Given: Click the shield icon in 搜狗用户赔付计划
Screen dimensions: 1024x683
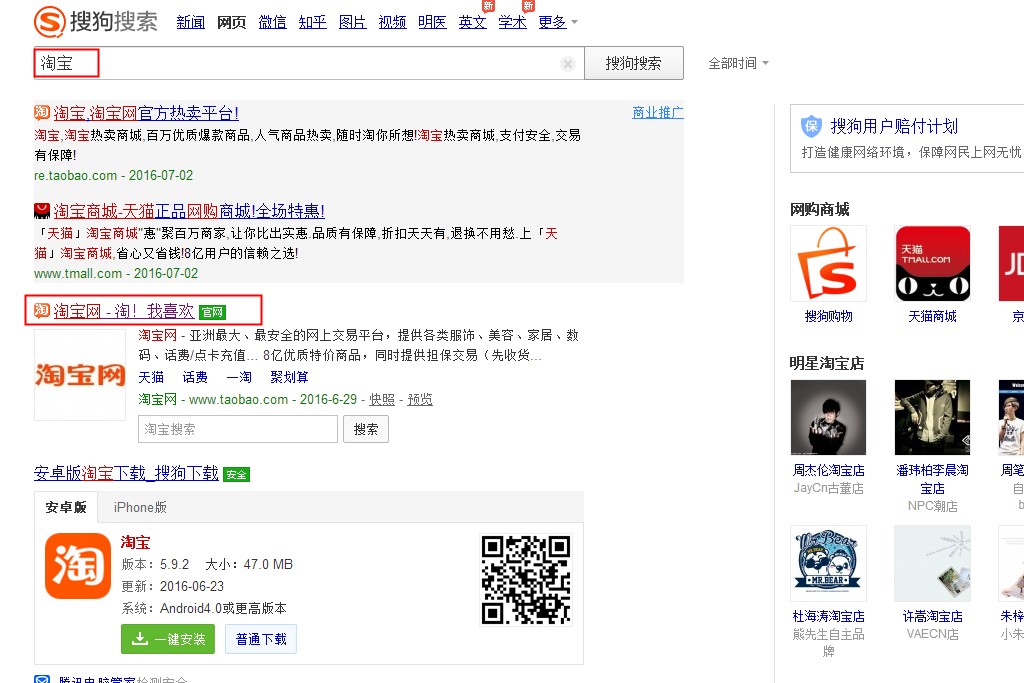Looking at the screenshot, I should point(811,125).
